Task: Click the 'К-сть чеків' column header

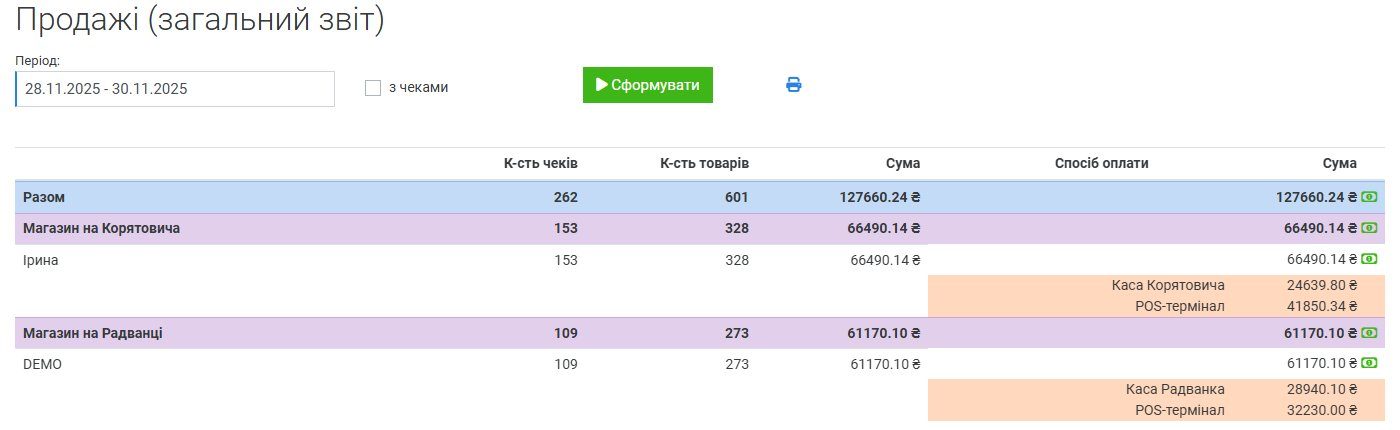Action: 541,163
